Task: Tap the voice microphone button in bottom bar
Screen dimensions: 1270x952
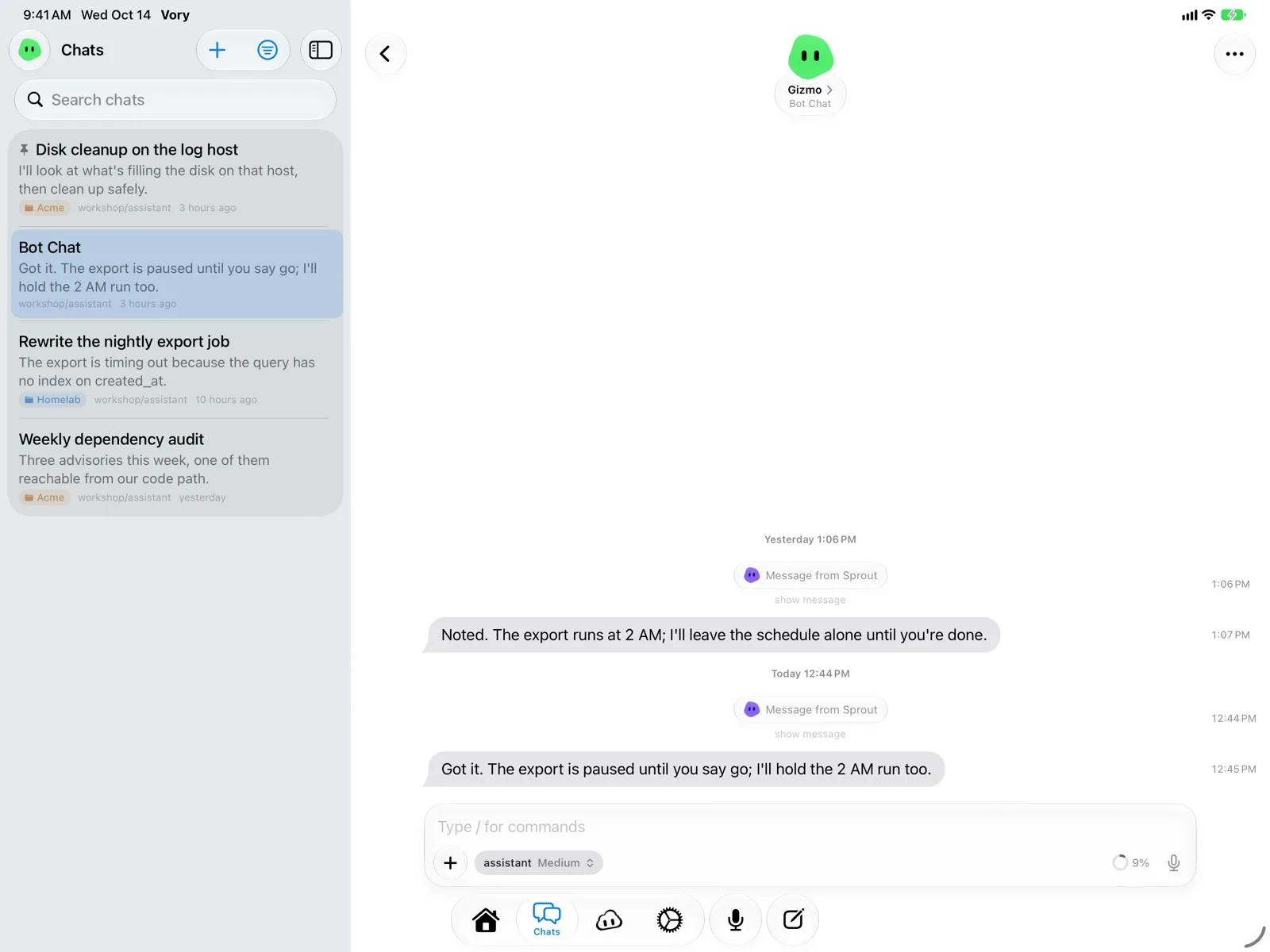Action: click(736, 919)
